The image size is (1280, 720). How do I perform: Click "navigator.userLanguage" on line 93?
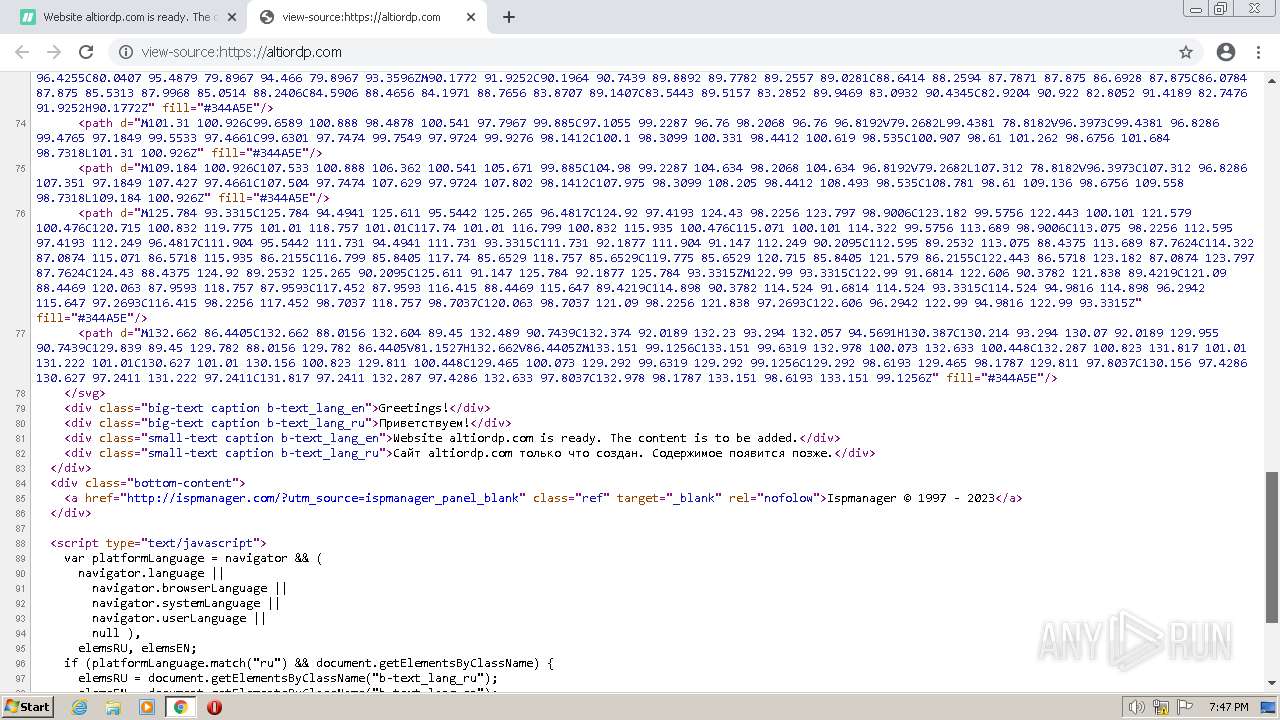pyautogui.click(x=169, y=618)
